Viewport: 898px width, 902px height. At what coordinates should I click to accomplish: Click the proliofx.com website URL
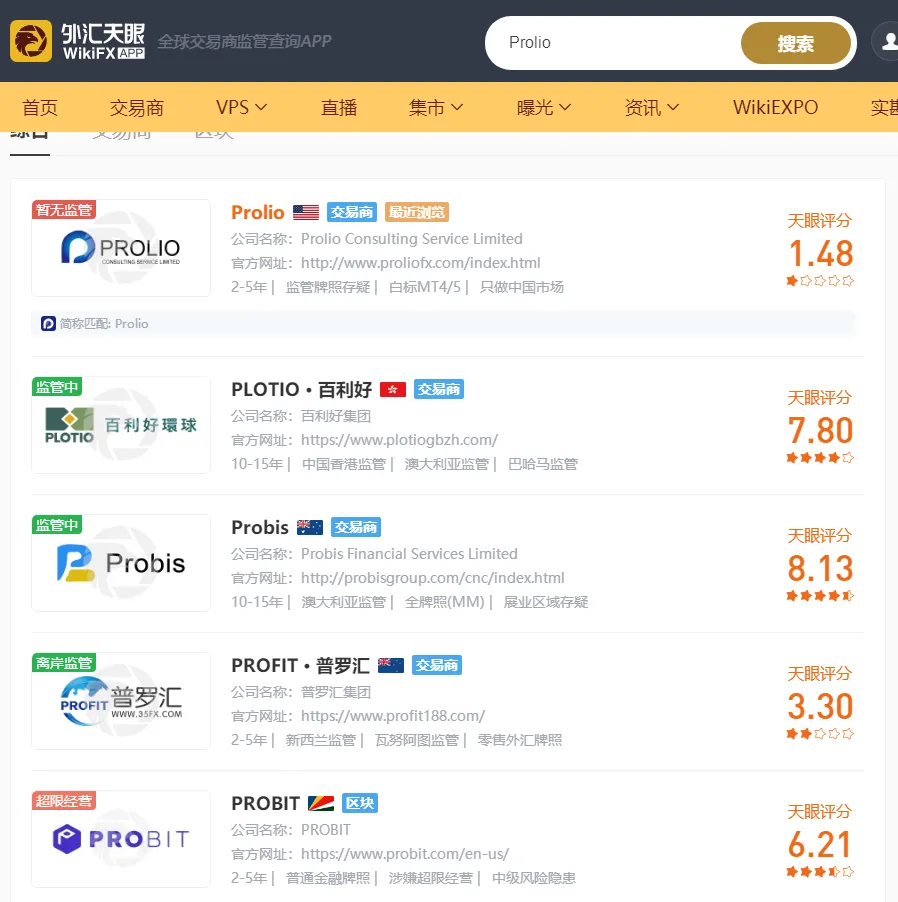(x=421, y=263)
